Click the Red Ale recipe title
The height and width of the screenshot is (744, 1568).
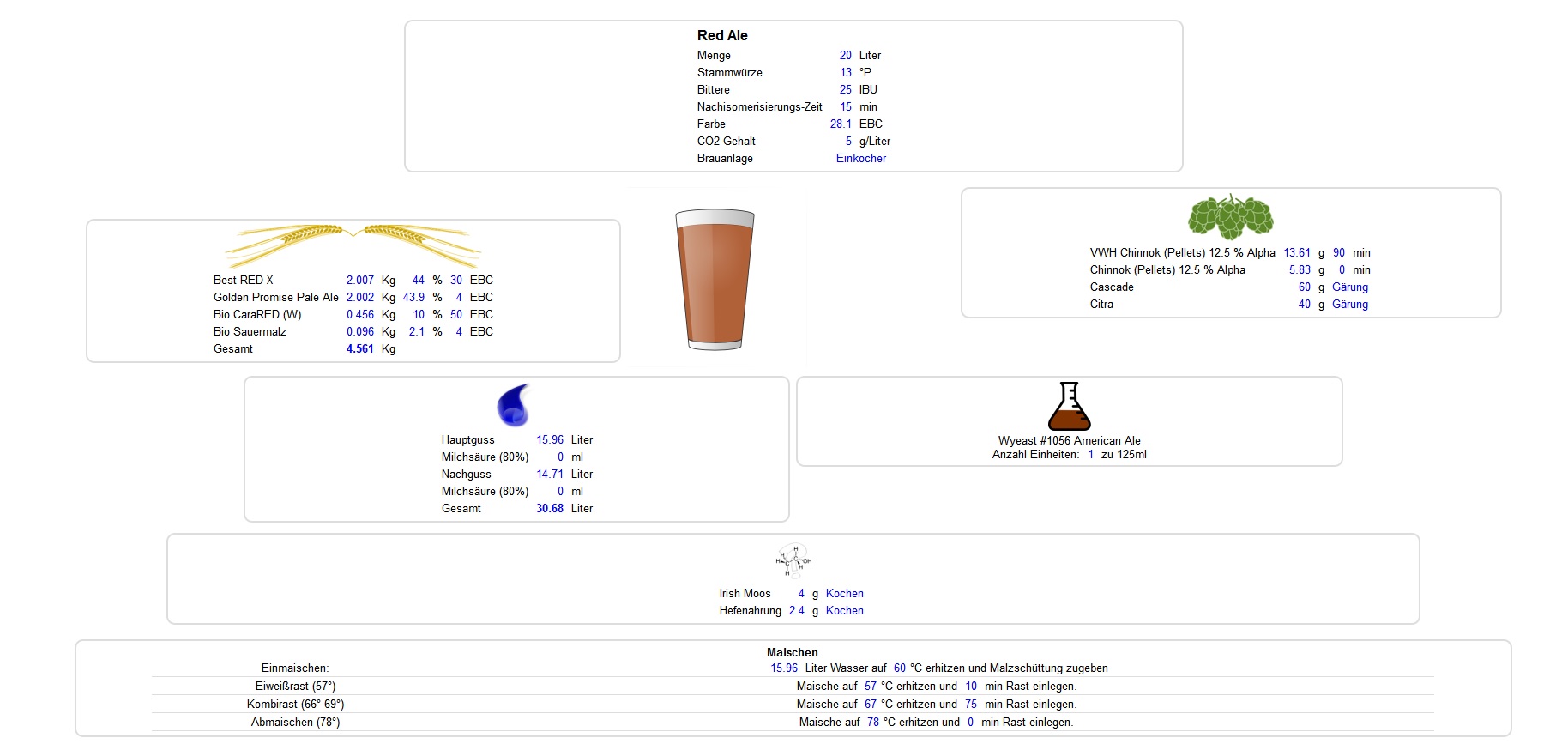click(x=722, y=36)
